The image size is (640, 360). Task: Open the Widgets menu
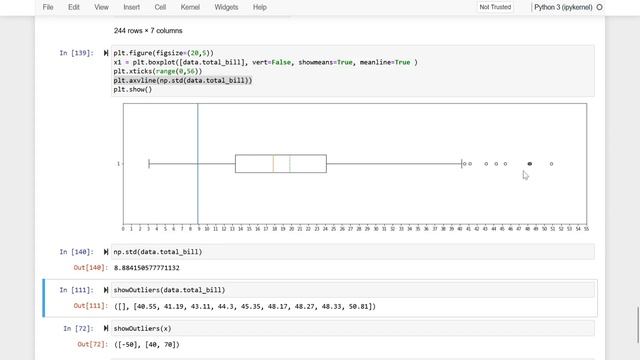click(226, 7)
